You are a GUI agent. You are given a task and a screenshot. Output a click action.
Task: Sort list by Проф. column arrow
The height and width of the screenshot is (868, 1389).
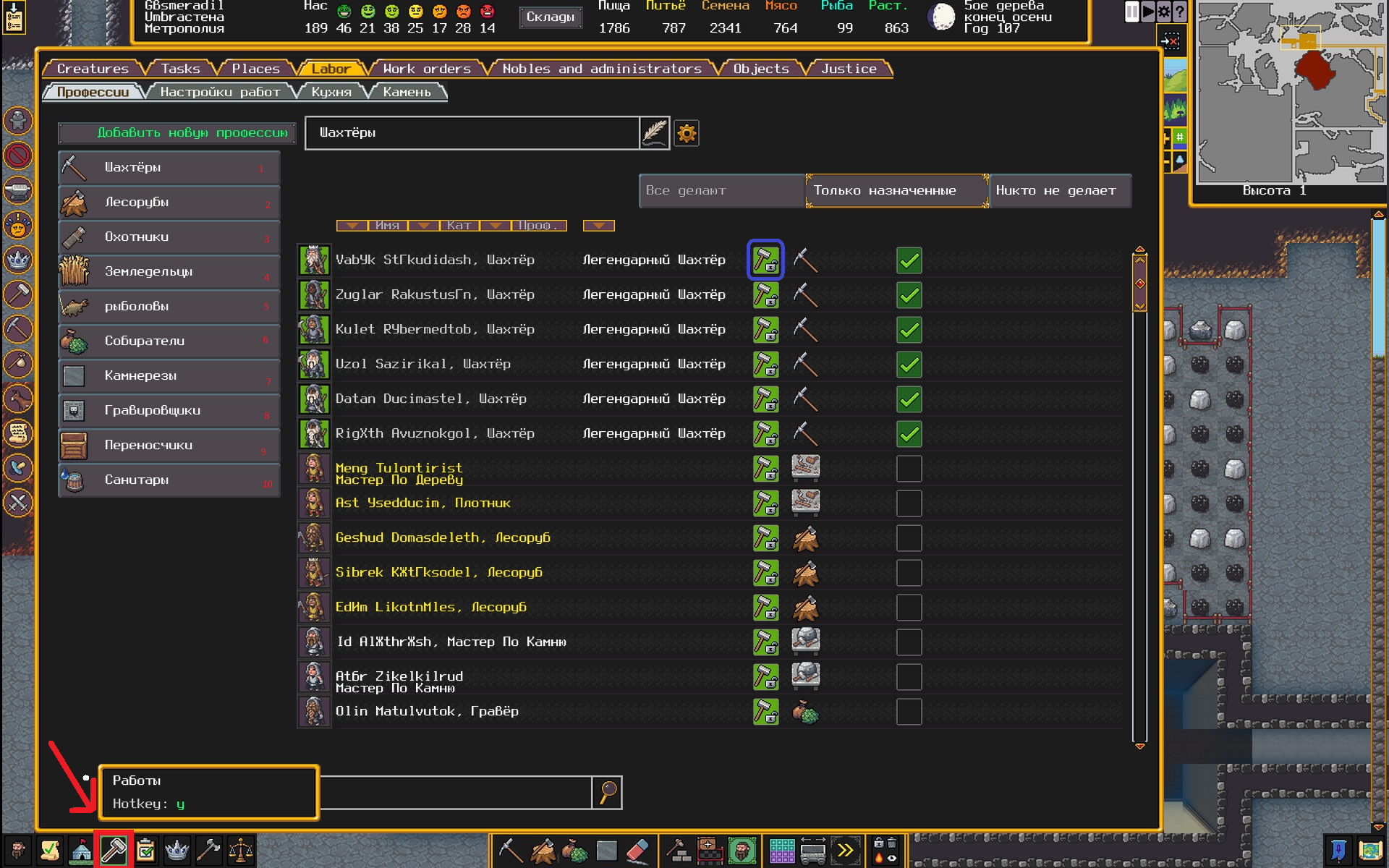coord(496,226)
